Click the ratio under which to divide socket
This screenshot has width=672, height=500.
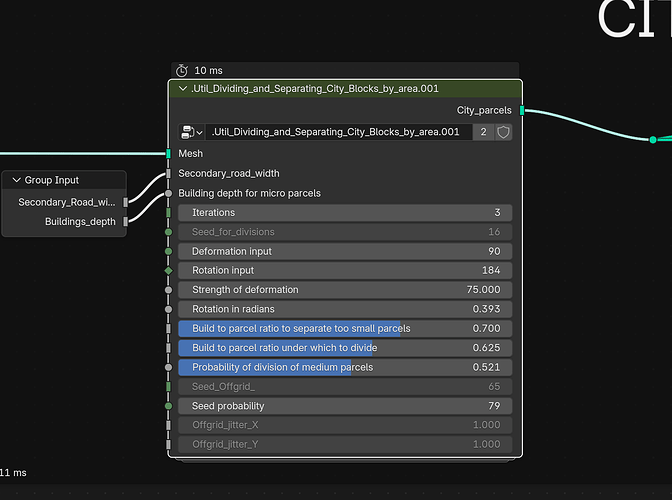click(168, 348)
